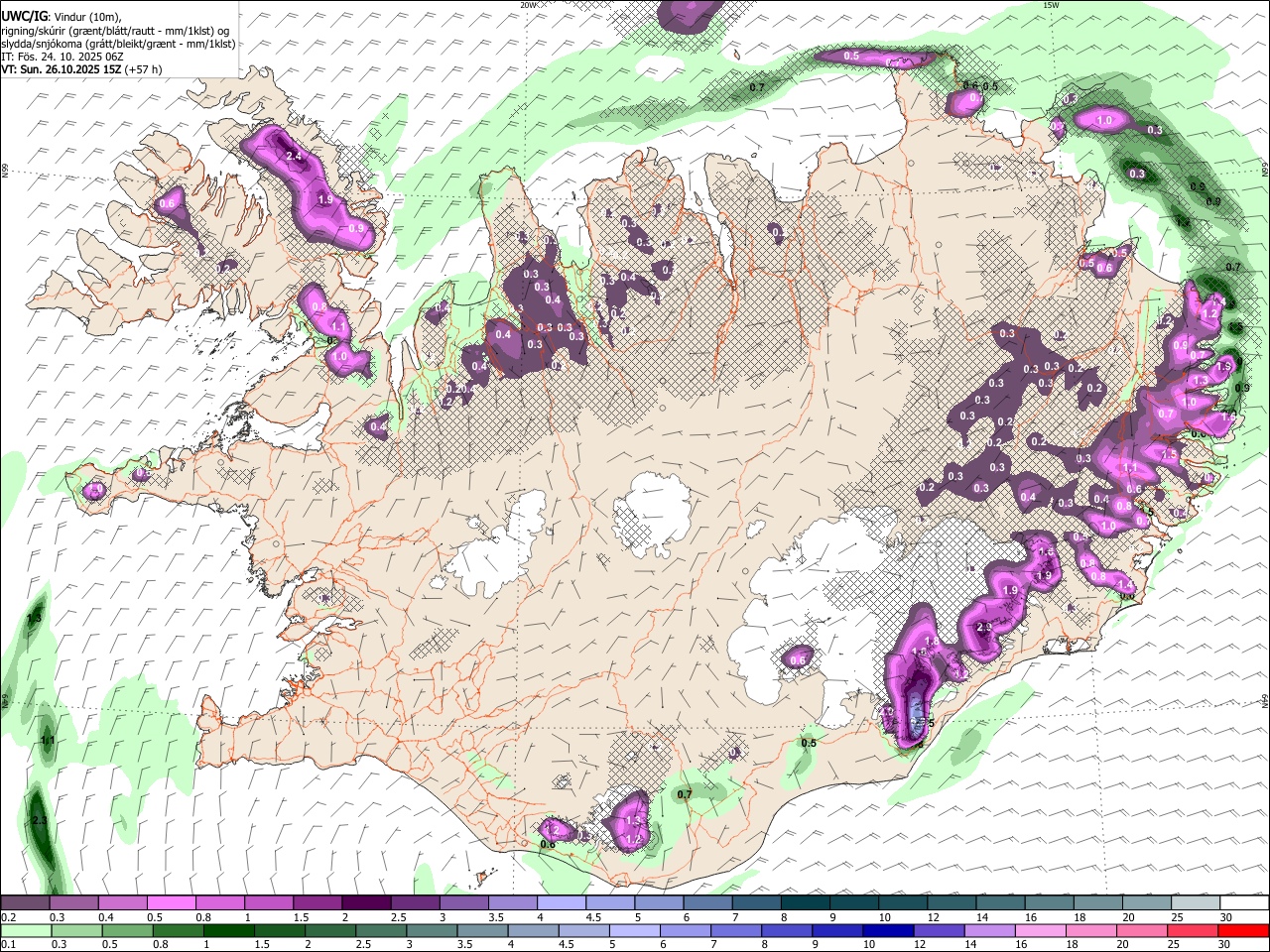Click the 2.3 rain value over the sea

40,821
